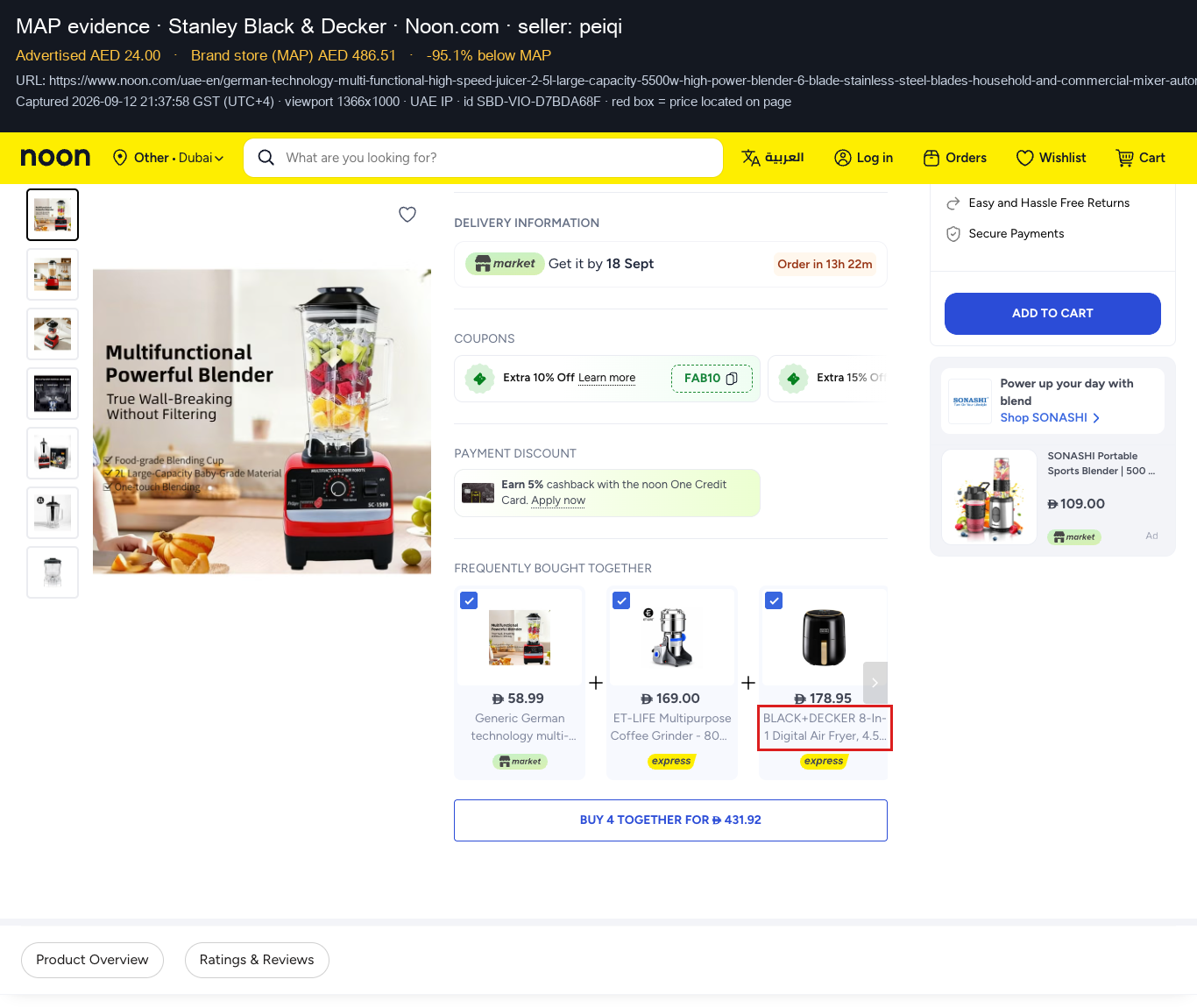Click the market badge in SONASHI ad

tap(1074, 537)
